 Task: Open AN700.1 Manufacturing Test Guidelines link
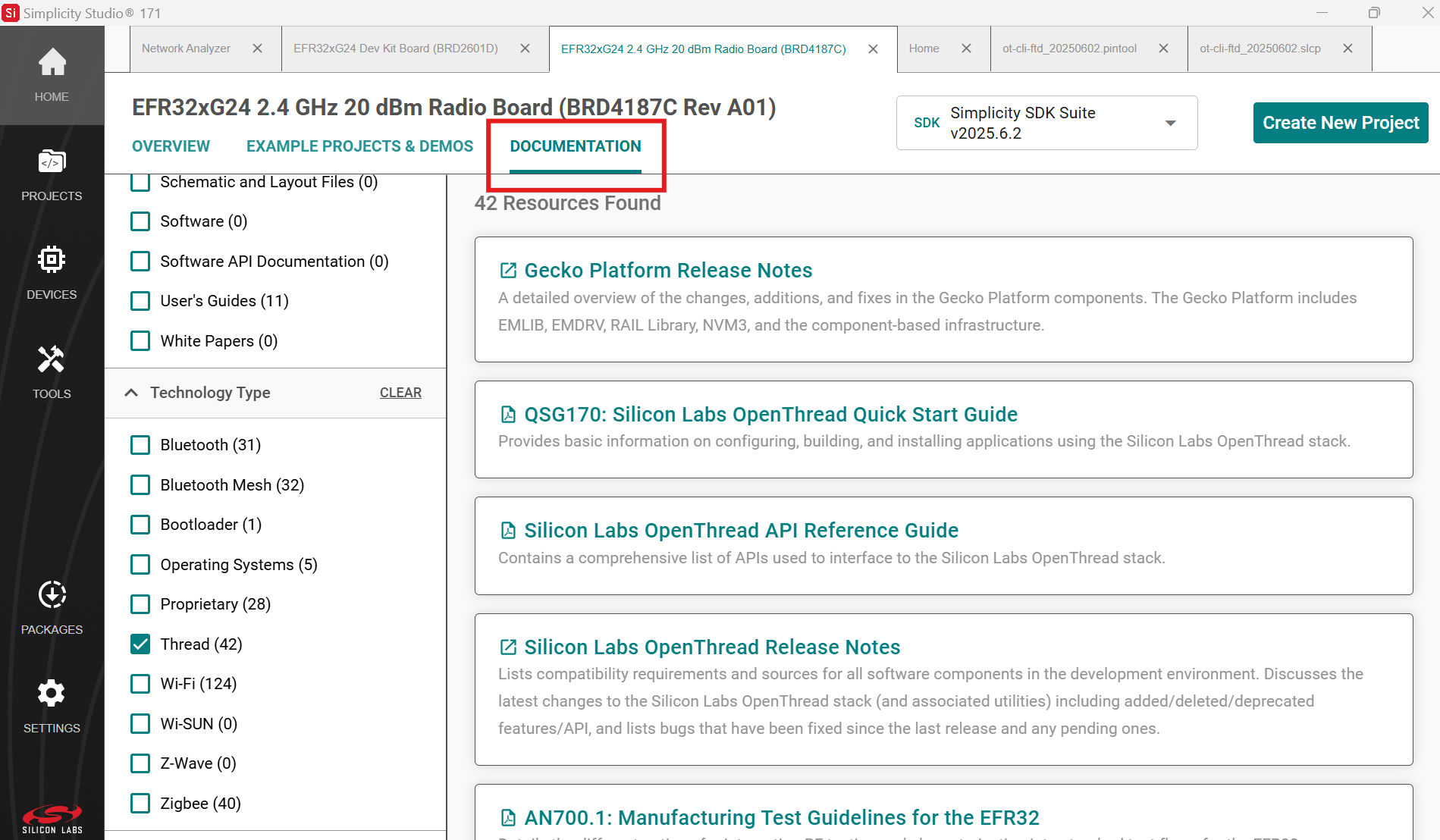pos(781,818)
